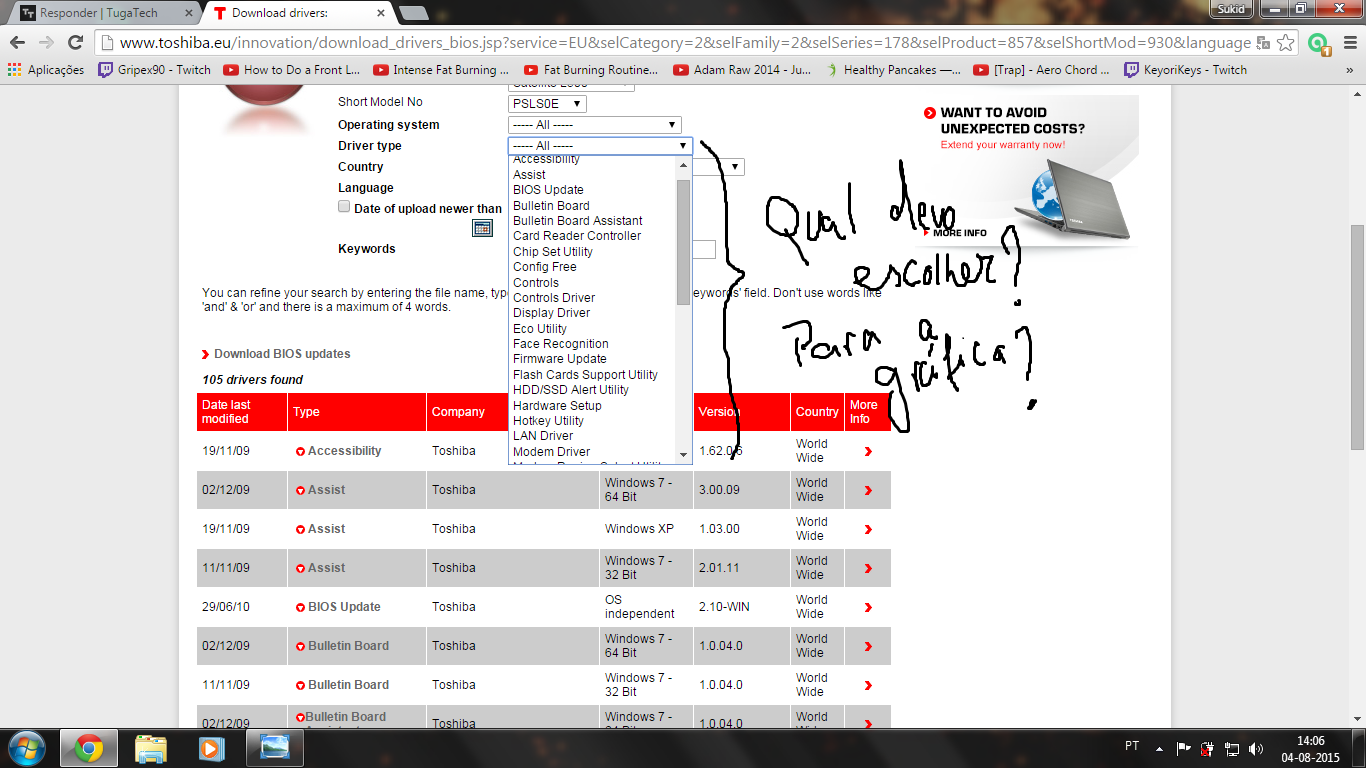Choose 'Bulletin Board Assistant' option in the list
The image size is (1366, 768).
(x=577, y=221)
